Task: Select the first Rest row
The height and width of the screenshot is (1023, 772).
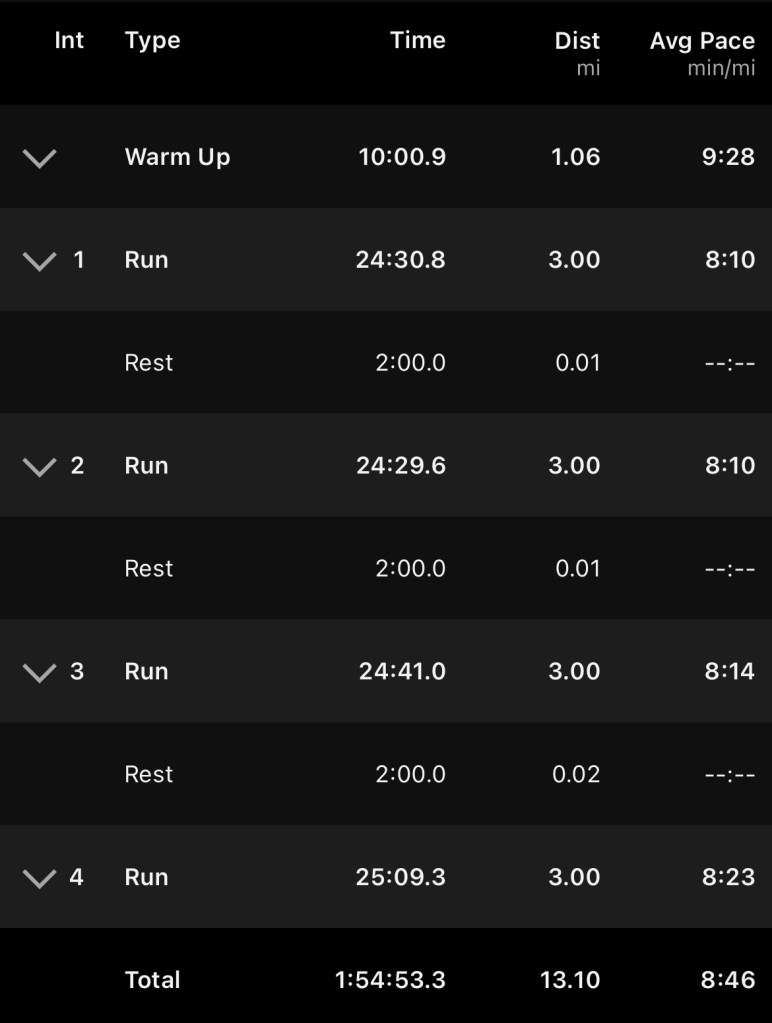Action: click(149, 363)
